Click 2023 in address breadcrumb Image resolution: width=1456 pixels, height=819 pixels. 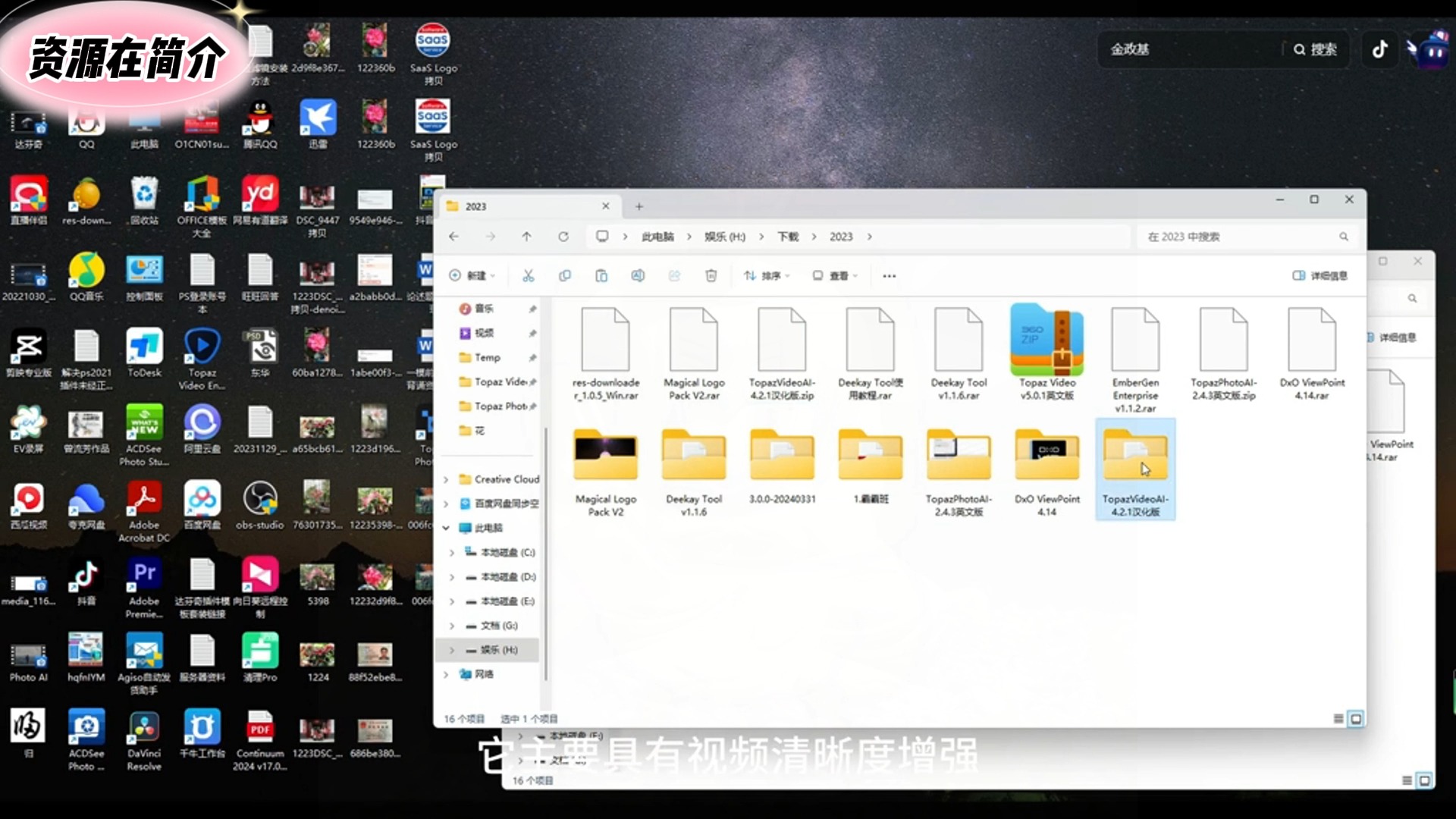click(x=841, y=237)
